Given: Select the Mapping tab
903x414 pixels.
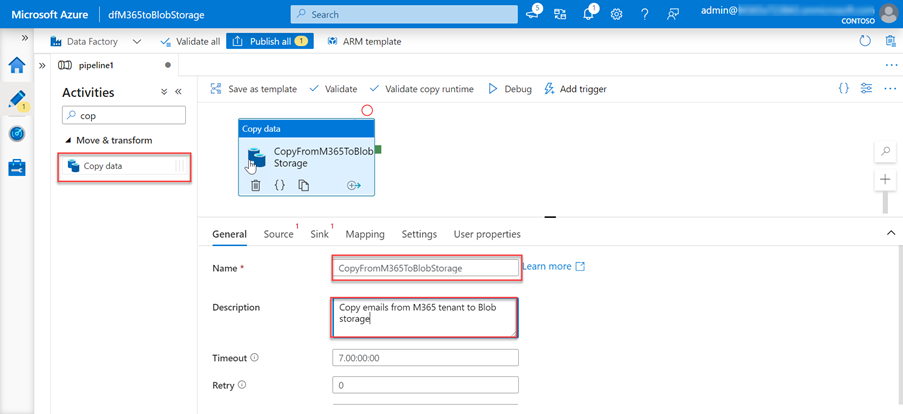Looking at the screenshot, I should click(365, 234).
